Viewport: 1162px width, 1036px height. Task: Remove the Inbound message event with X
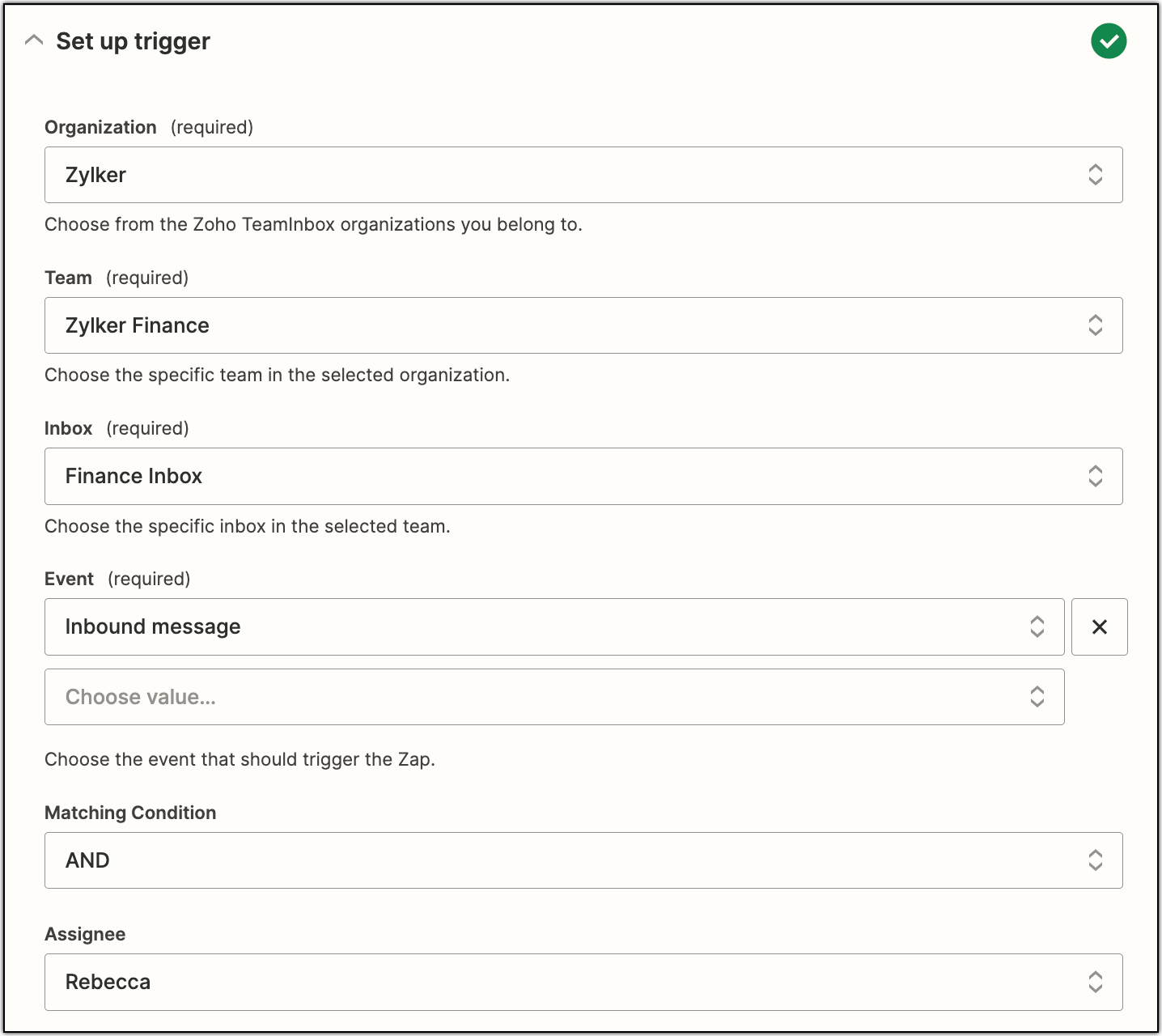(x=1099, y=626)
